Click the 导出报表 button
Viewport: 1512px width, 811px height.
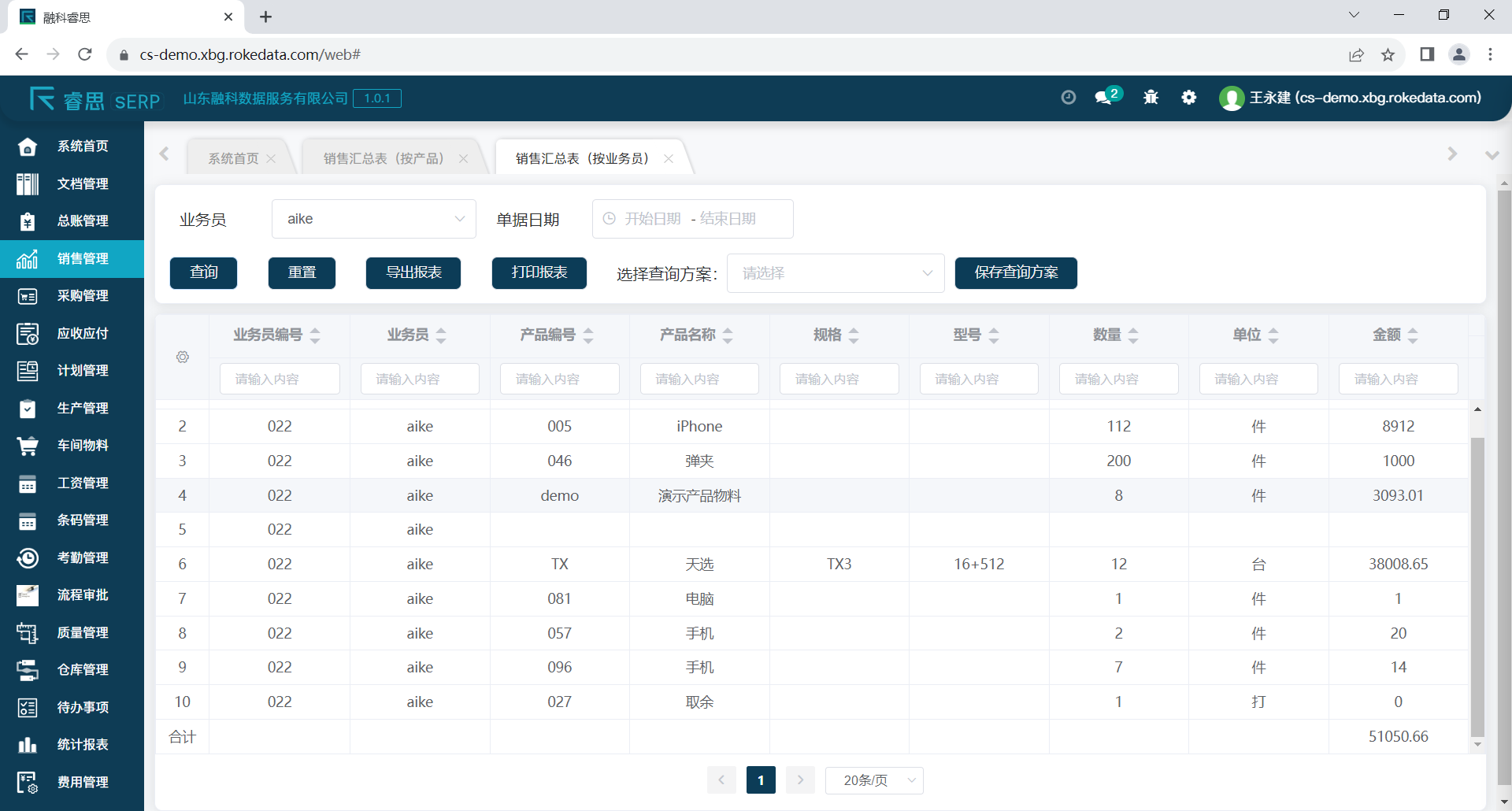click(x=413, y=273)
